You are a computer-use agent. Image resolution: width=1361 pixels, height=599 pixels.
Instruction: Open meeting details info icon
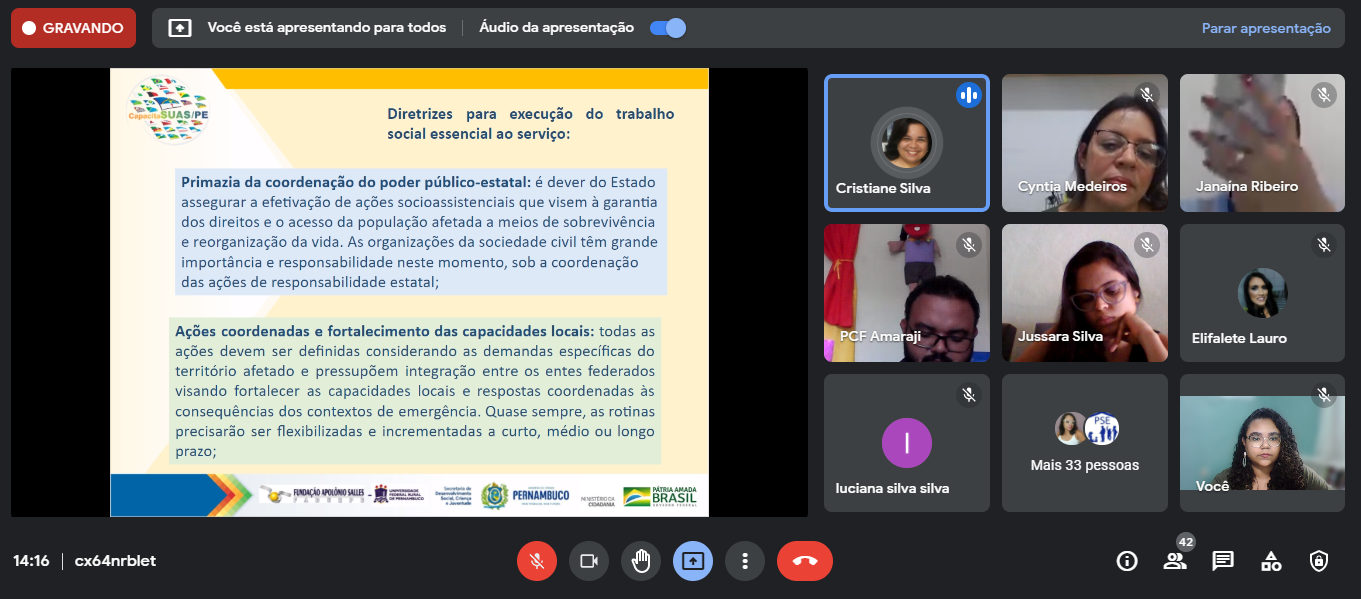(x=1127, y=561)
